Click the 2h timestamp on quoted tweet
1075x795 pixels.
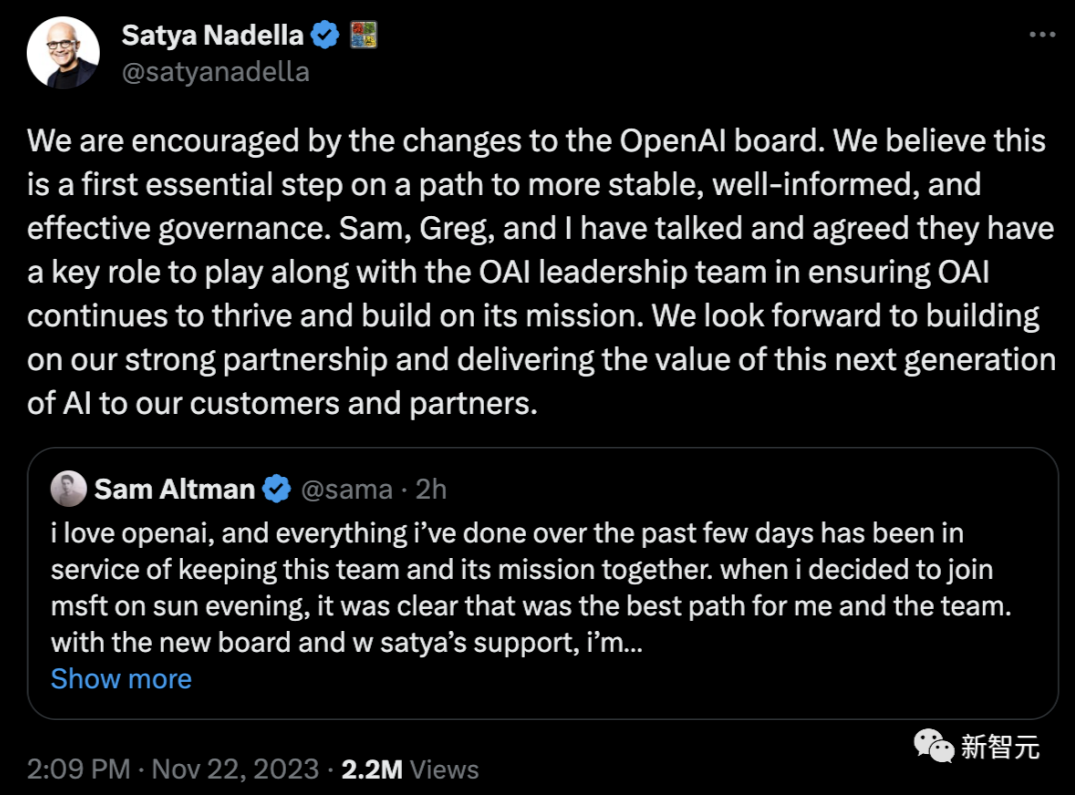431,489
